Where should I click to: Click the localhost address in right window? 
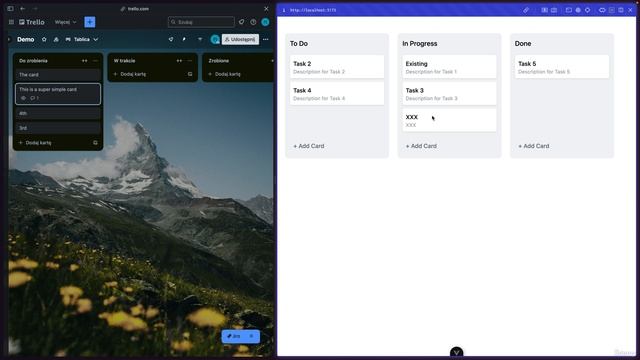click(313, 10)
